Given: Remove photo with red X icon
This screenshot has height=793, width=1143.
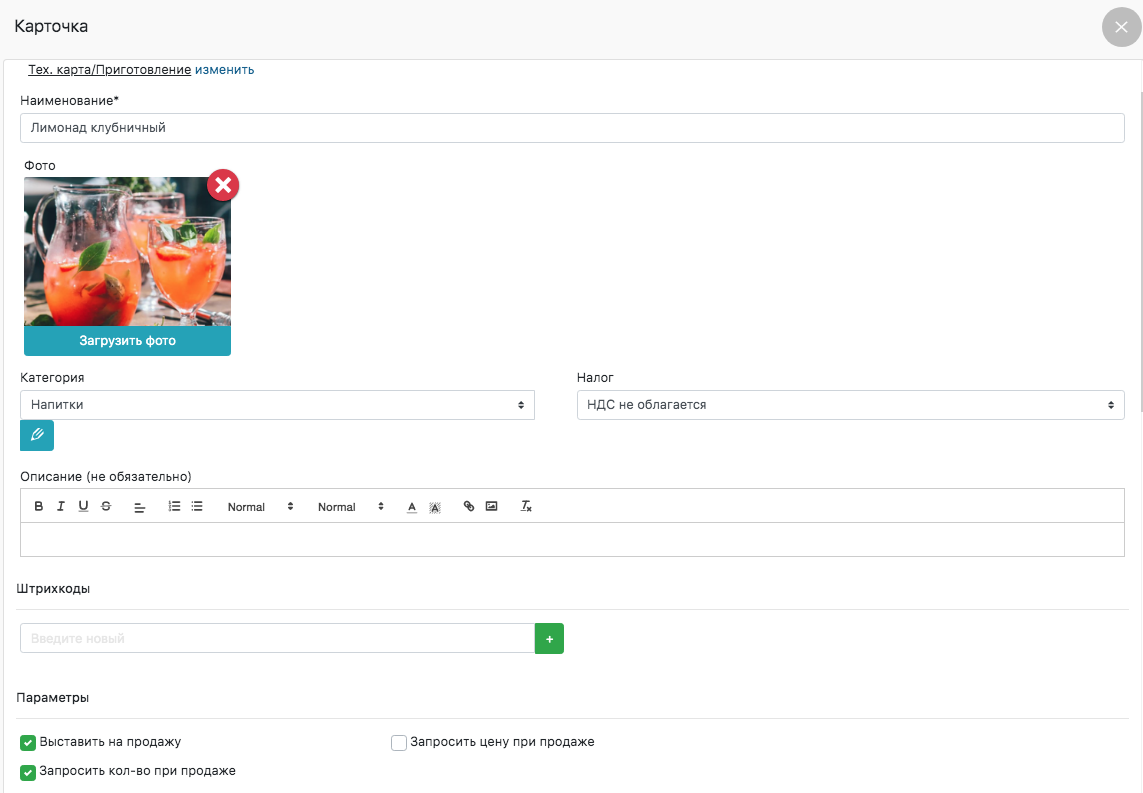Looking at the screenshot, I should [x=223, y=185].
